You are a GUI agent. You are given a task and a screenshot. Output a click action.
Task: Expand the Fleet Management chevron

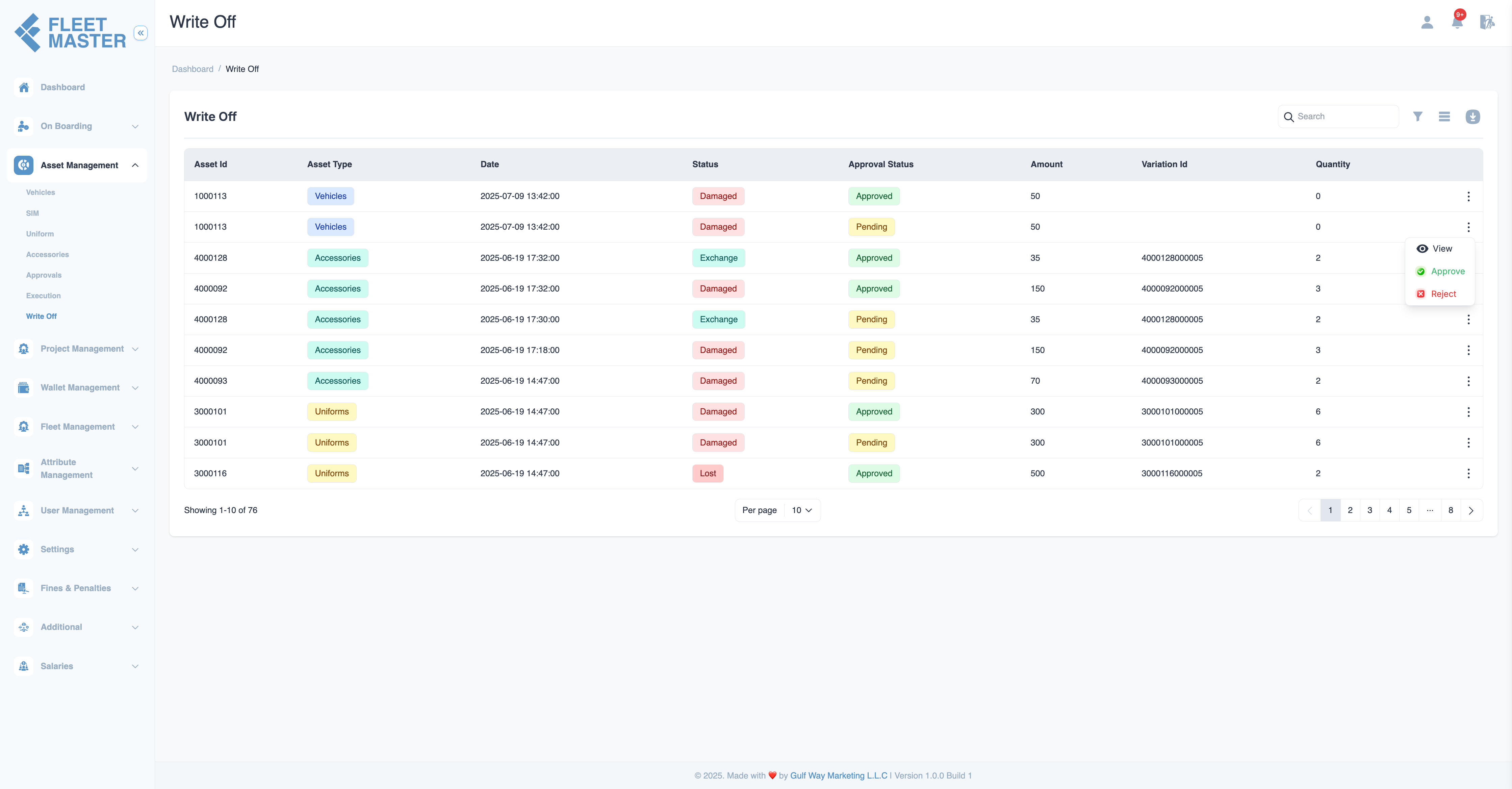[x=135, y=427]
